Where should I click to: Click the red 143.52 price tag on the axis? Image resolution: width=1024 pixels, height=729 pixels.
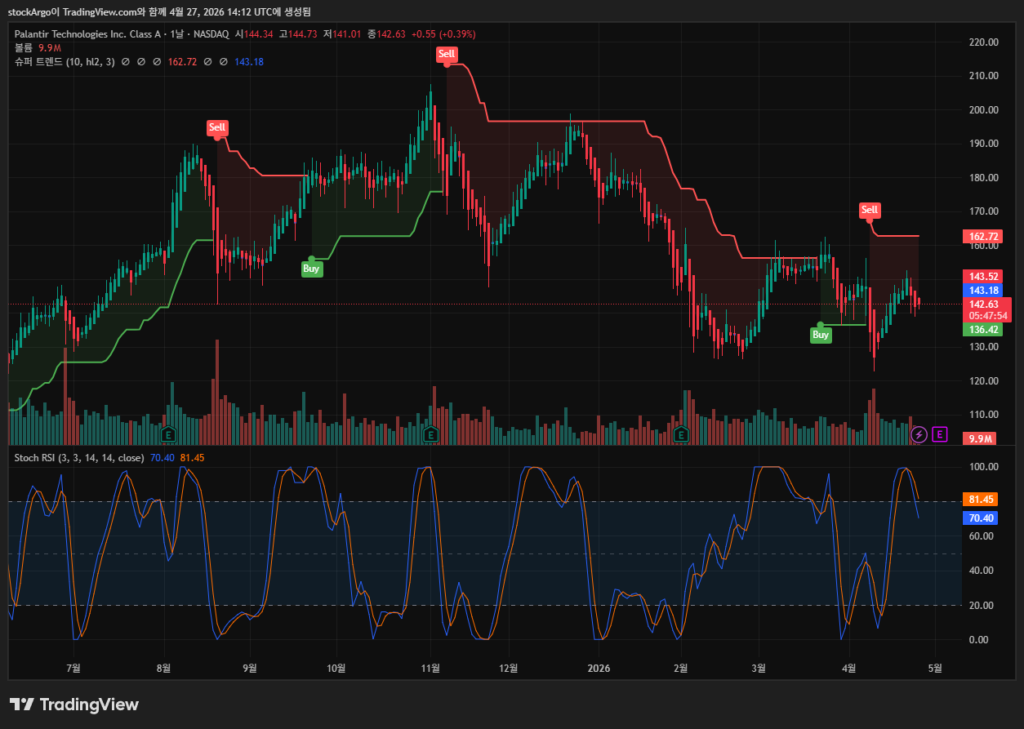click(x=983, y=276)
